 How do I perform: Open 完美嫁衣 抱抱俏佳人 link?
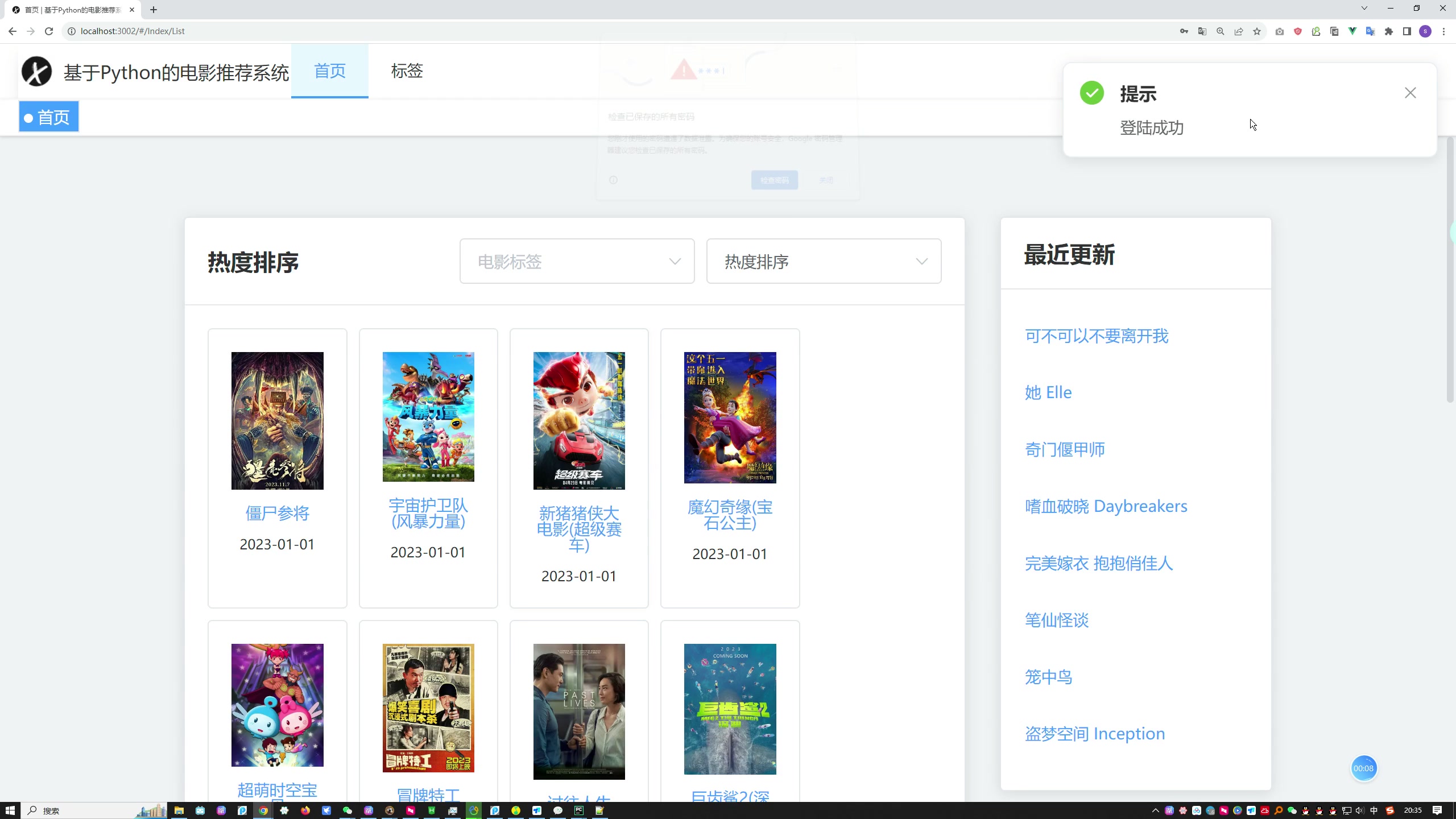1099,563
